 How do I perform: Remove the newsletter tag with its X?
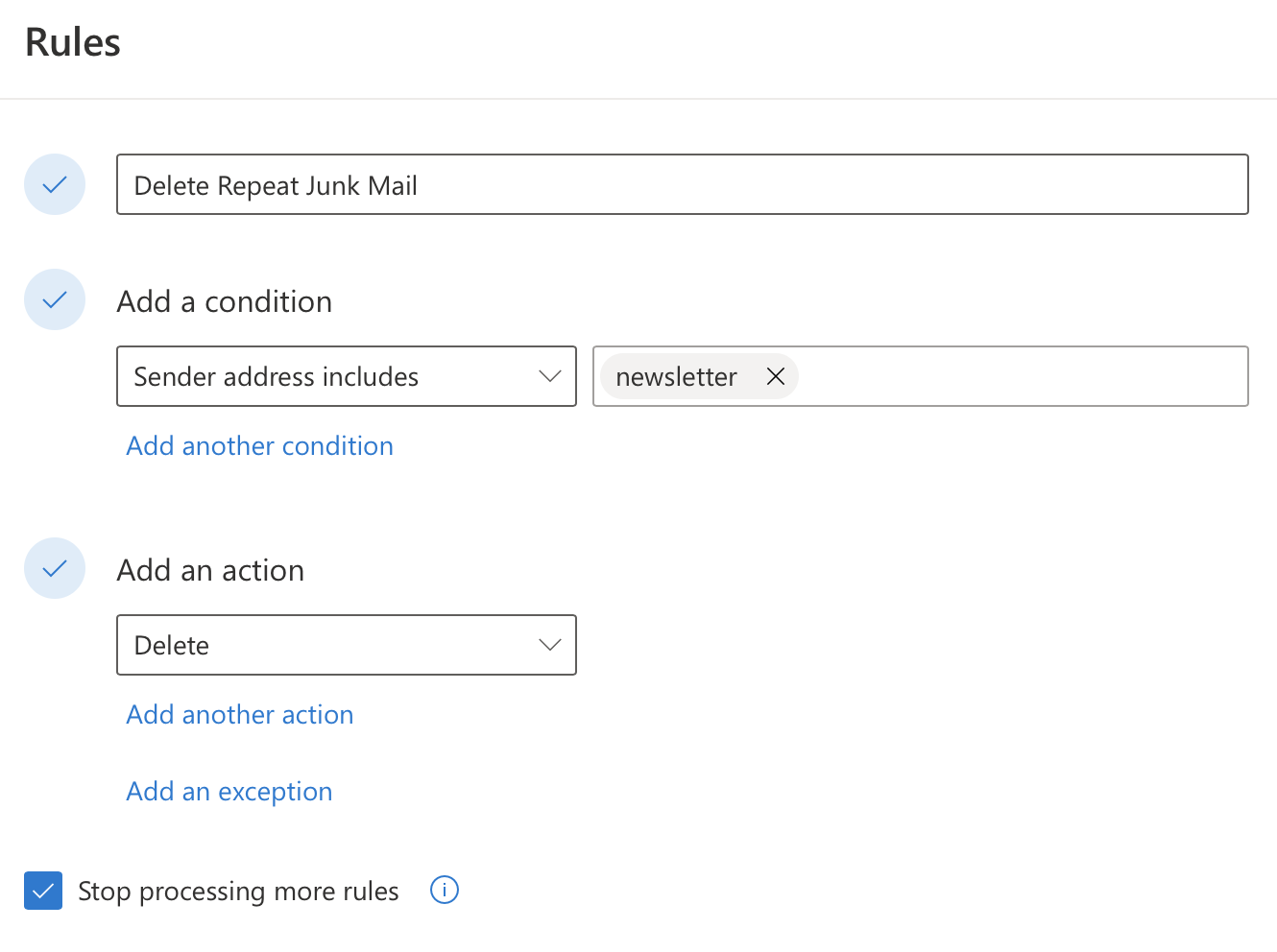tap(776, 376)
